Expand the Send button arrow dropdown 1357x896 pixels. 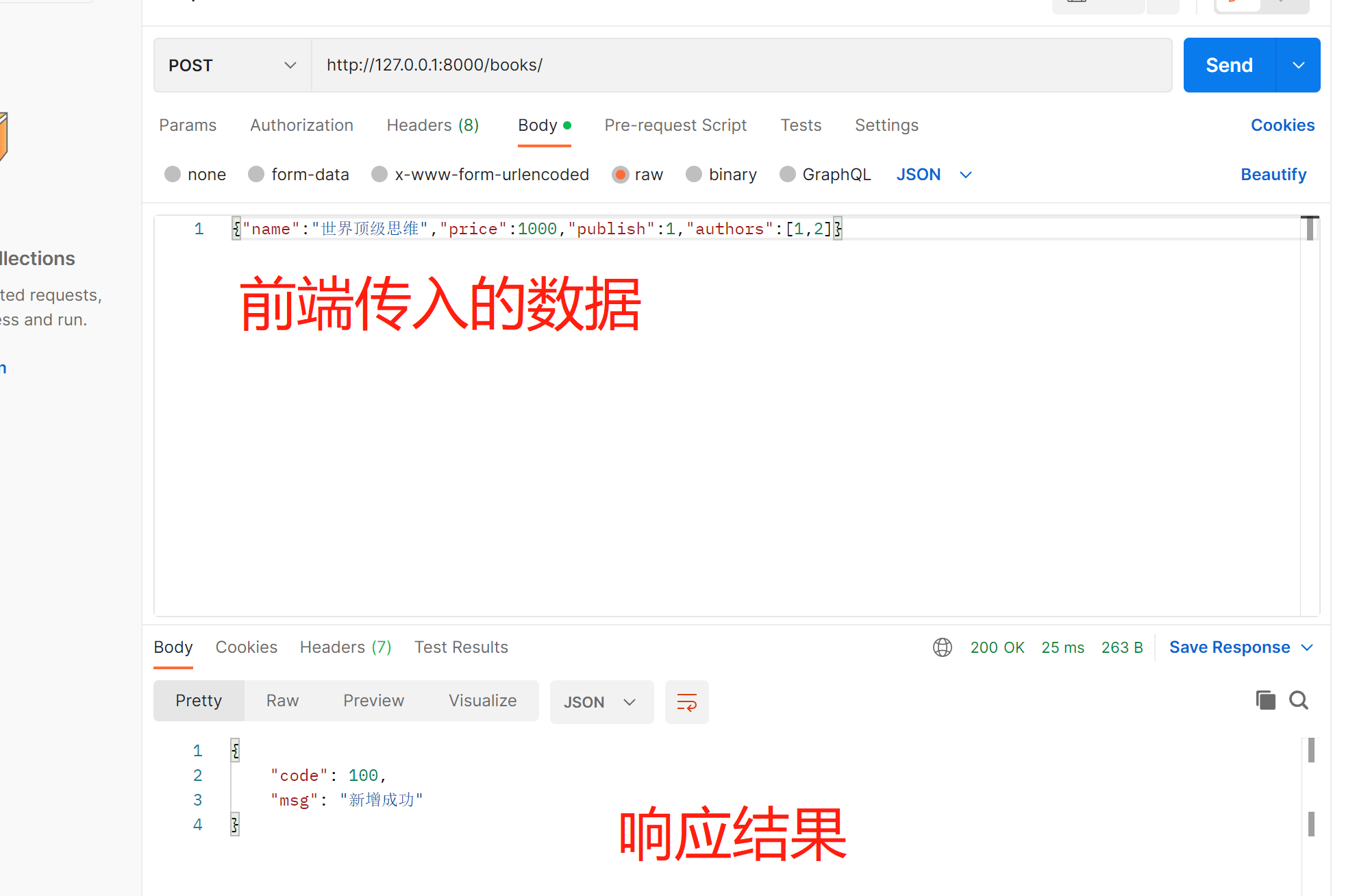[x=1298, y=65]
